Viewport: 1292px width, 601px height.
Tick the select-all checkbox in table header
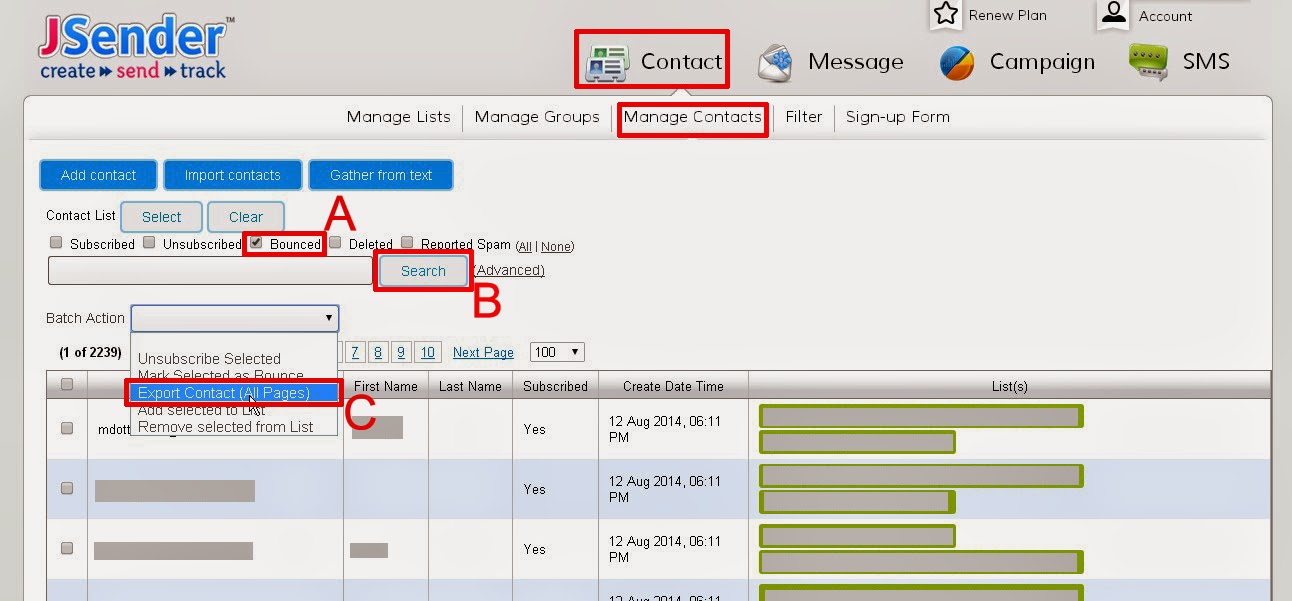coord(67,384)
